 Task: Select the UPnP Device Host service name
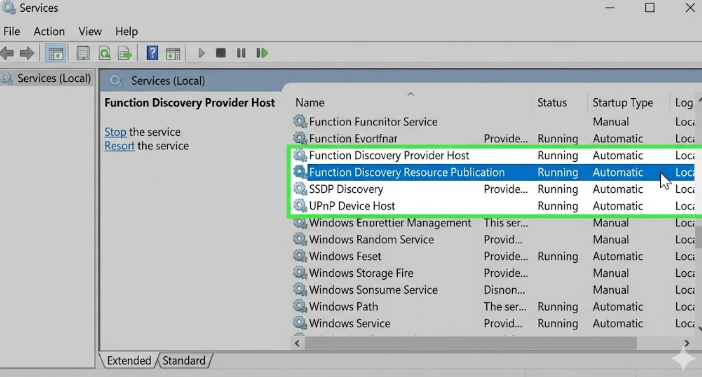pyautogui.click(x=352, y=206)
